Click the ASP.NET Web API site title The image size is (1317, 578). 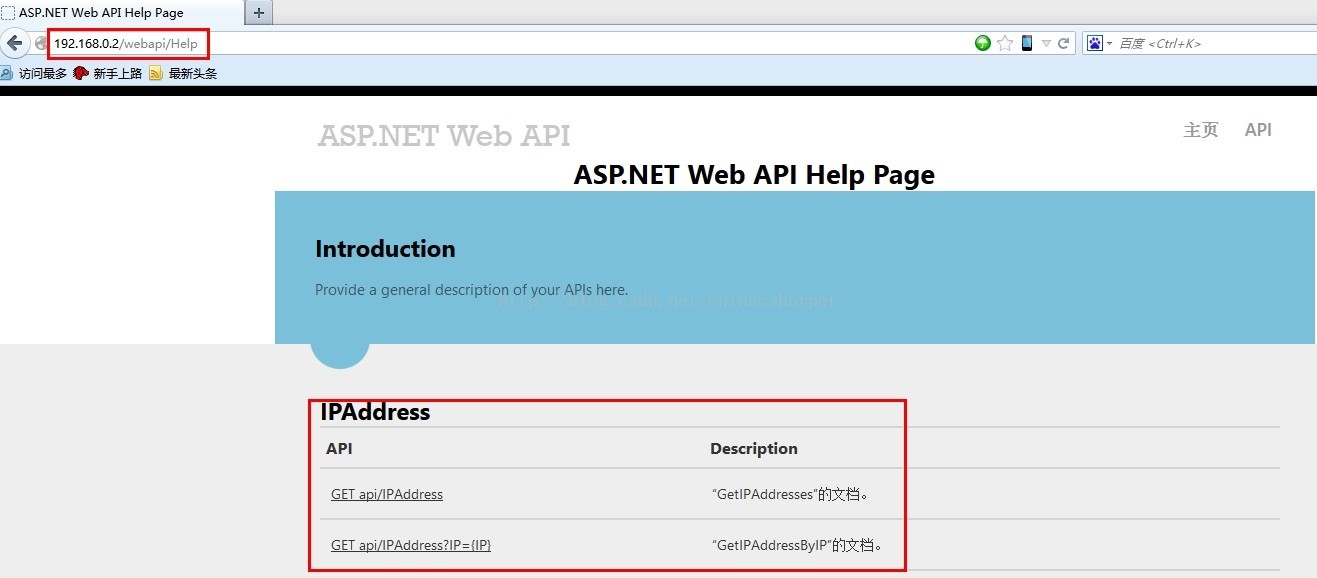click(x=444, y=135)
